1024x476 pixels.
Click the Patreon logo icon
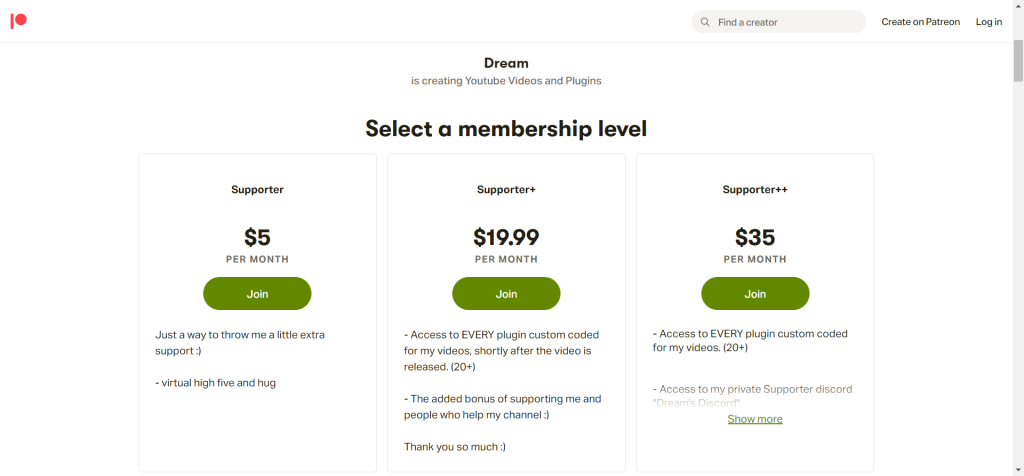(18, 21)
